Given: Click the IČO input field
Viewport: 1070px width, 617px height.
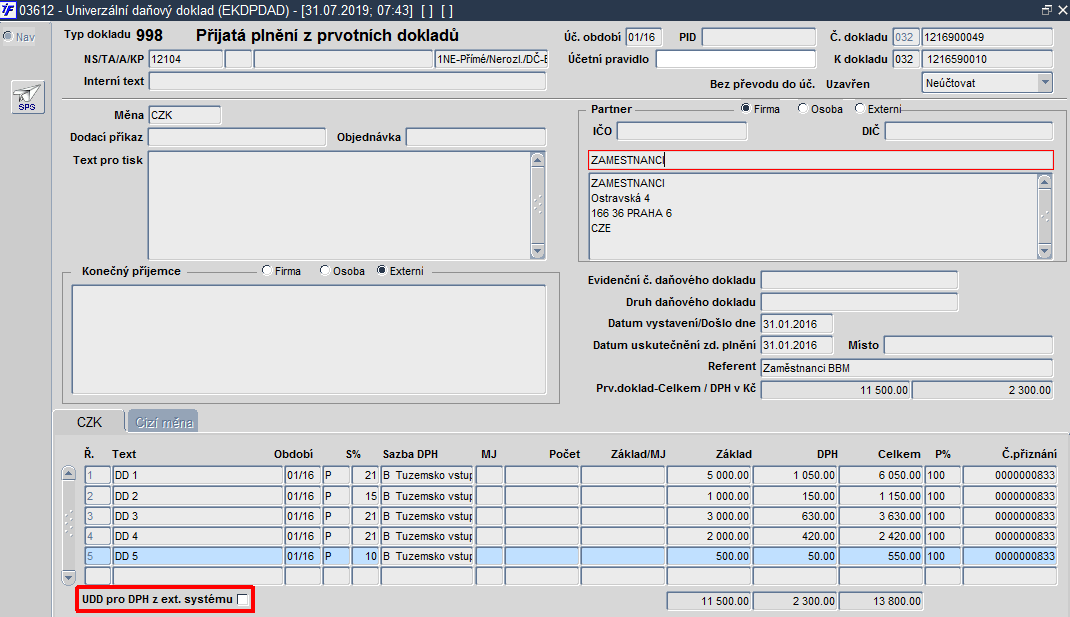Looking at the screenshot, I should [682, 131].
